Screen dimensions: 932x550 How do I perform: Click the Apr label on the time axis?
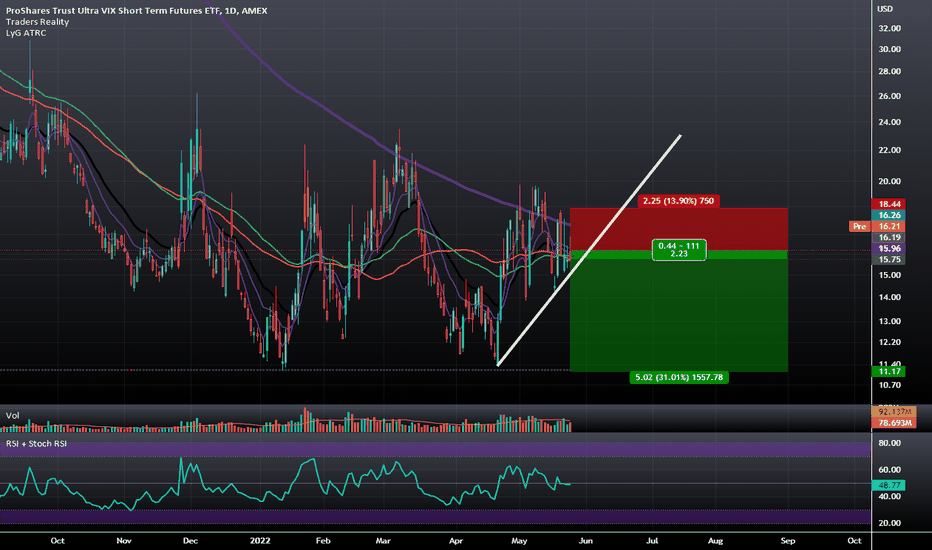[x=456, y=540]
